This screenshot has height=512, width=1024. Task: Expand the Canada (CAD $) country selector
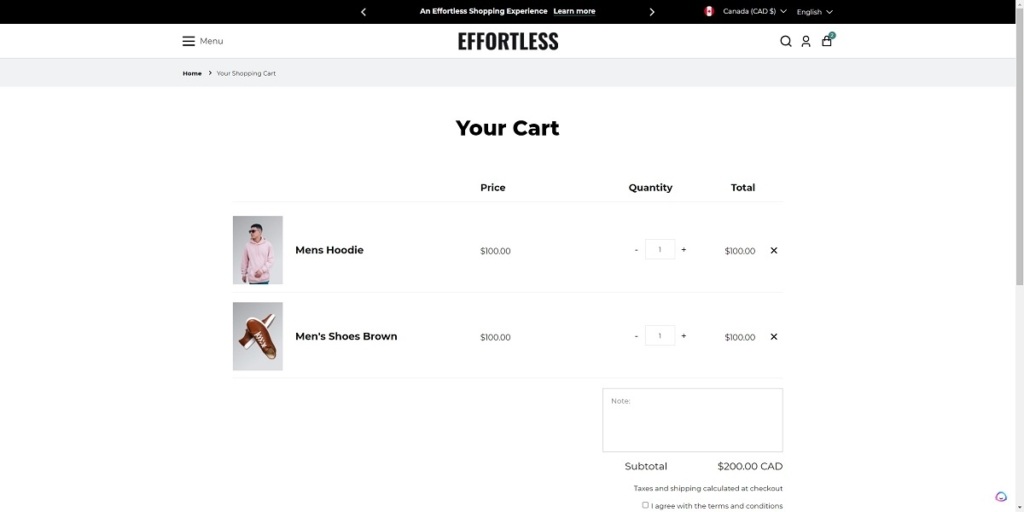746,12
